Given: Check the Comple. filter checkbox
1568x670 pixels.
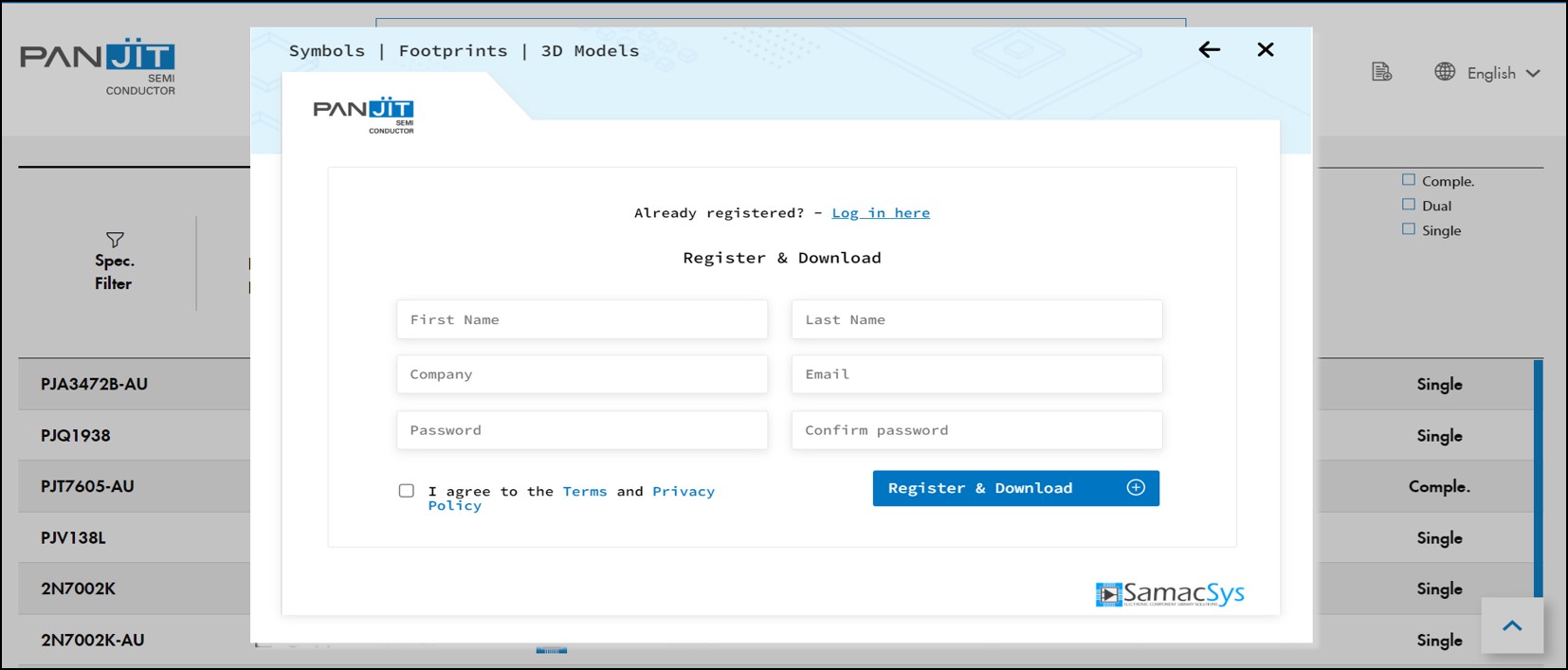Looking at the screenshot, I should [1409, 180].
